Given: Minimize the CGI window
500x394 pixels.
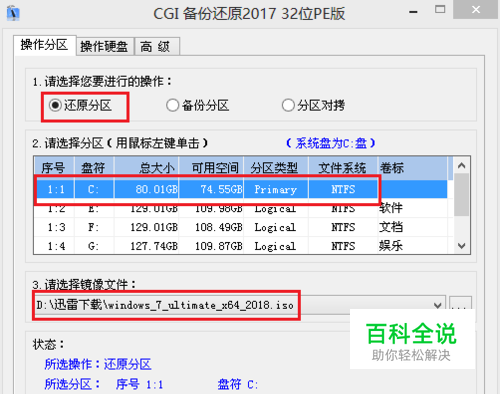Looking at the screenshot, I should [x=413, y=12].
